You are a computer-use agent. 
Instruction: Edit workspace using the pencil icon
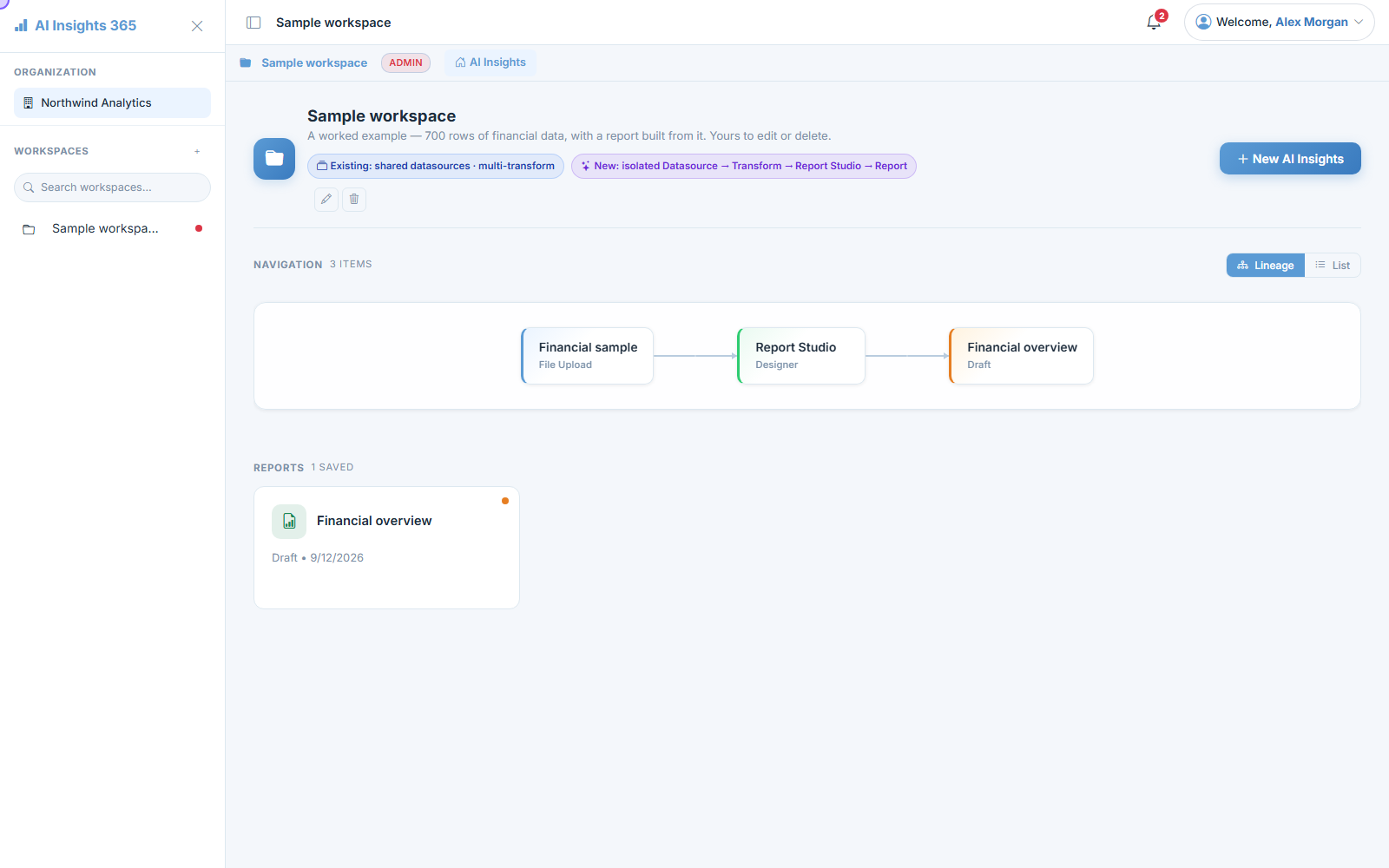[326, 200]
